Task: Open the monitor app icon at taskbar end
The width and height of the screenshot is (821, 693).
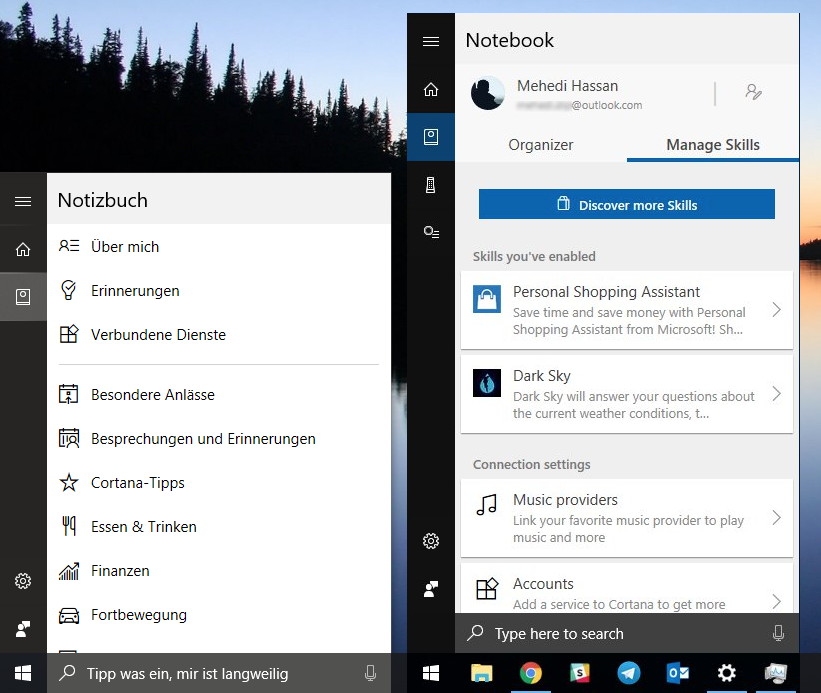Action: coord(776,673)
